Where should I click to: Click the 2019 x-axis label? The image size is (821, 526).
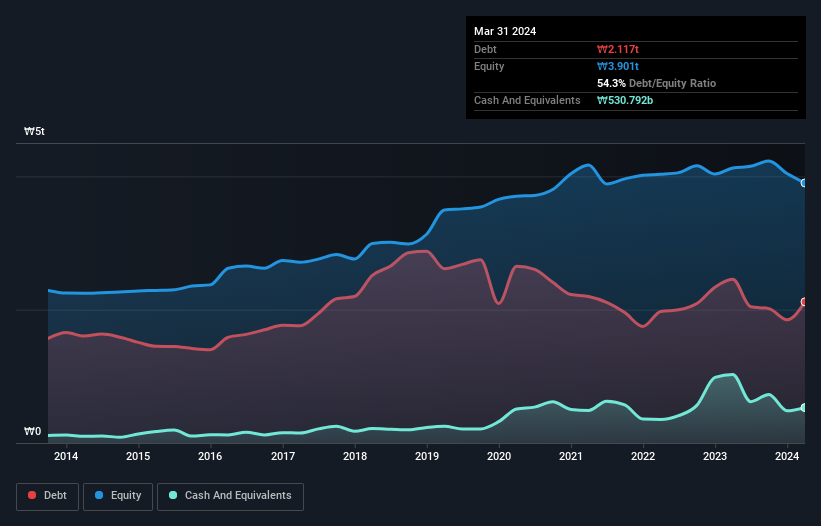[427, 456]
